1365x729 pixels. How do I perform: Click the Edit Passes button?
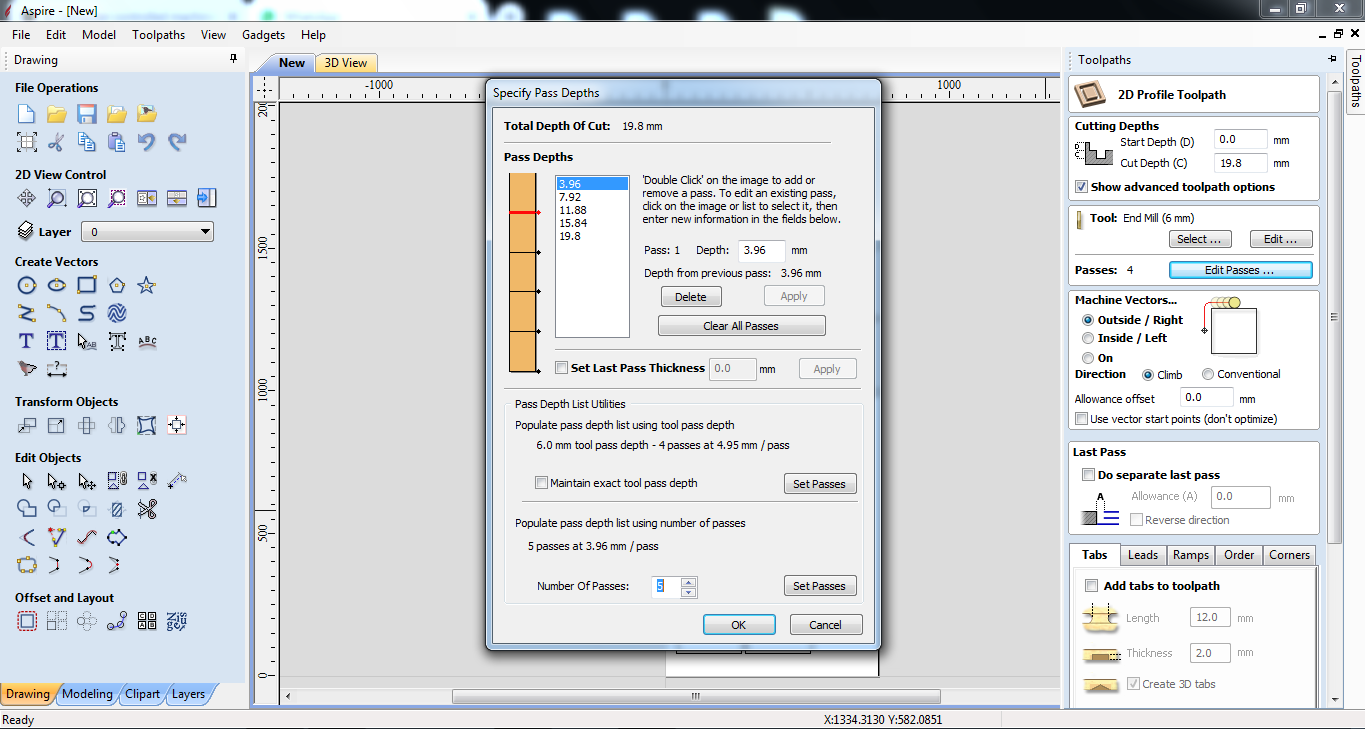1240,270
